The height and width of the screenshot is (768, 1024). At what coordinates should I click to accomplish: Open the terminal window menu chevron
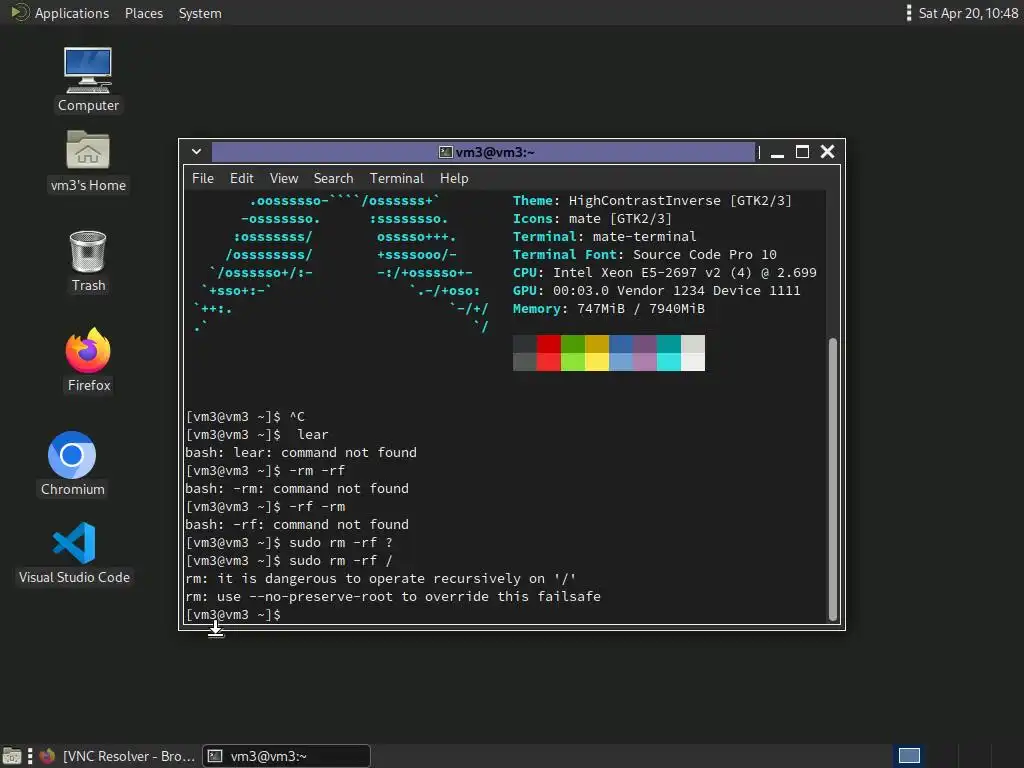pos(196,152)
